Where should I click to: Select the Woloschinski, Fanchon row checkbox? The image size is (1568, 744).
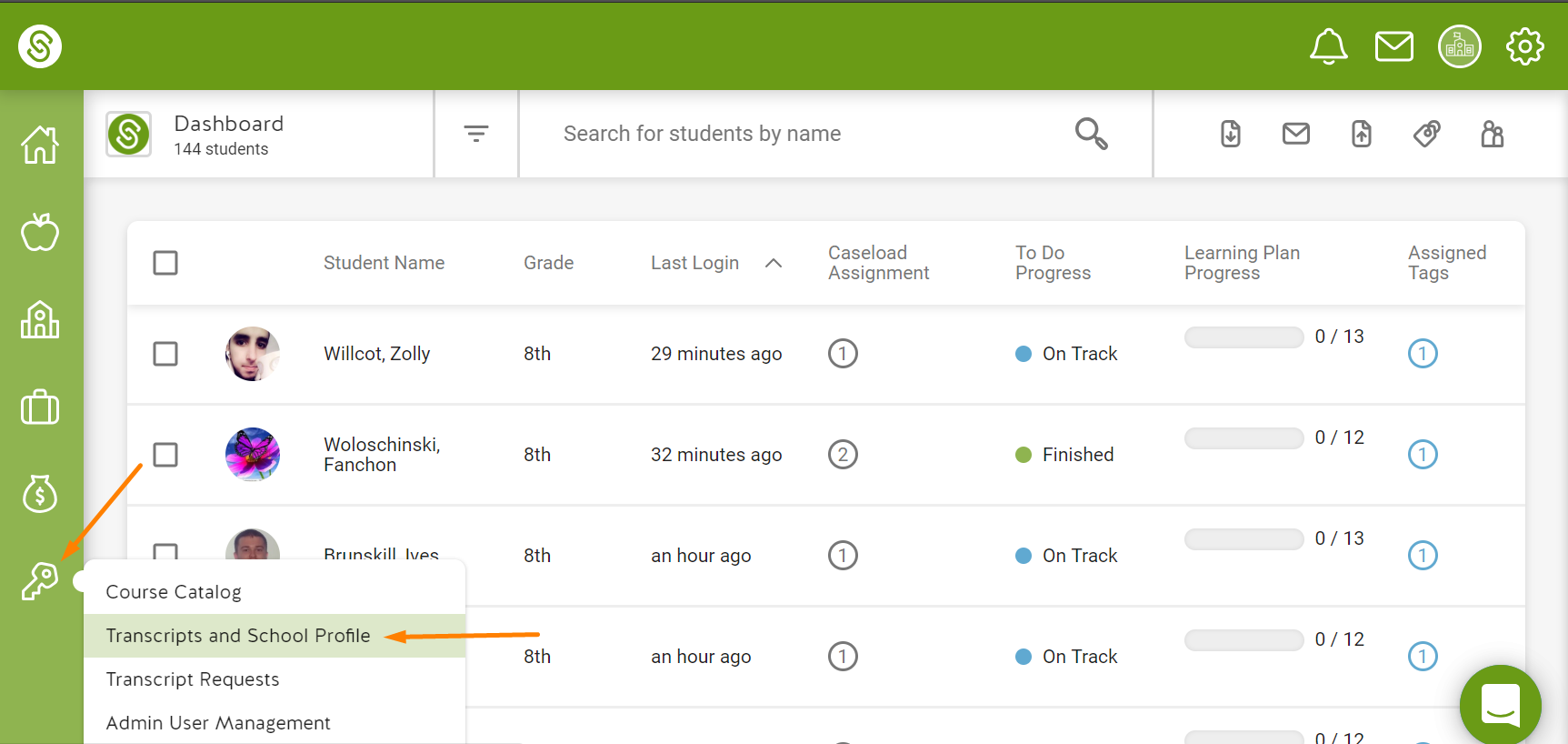point(165,454)
